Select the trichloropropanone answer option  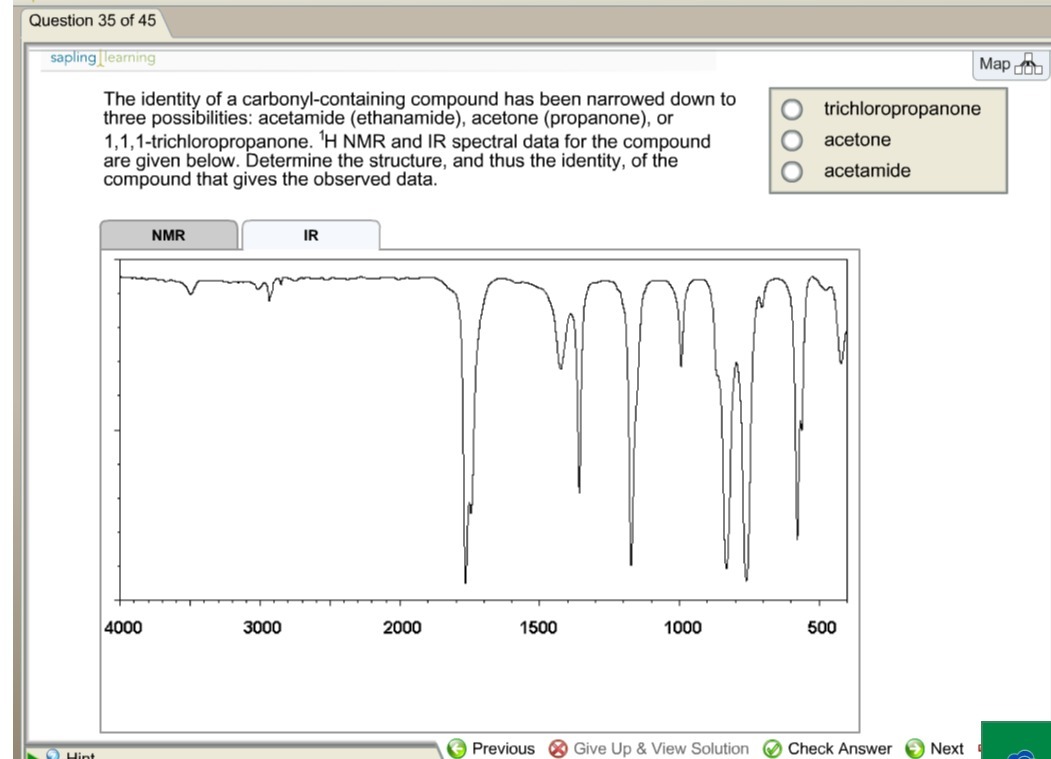793,108
